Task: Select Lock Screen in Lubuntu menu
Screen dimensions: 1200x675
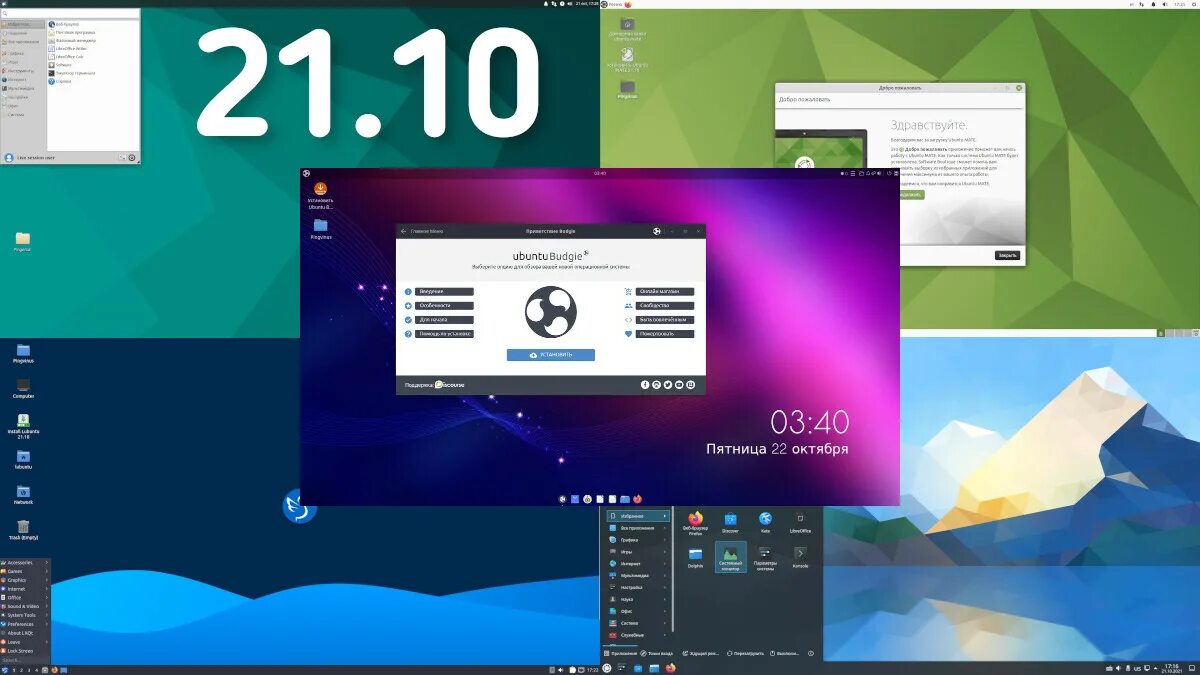Action: tap(25, 651)
